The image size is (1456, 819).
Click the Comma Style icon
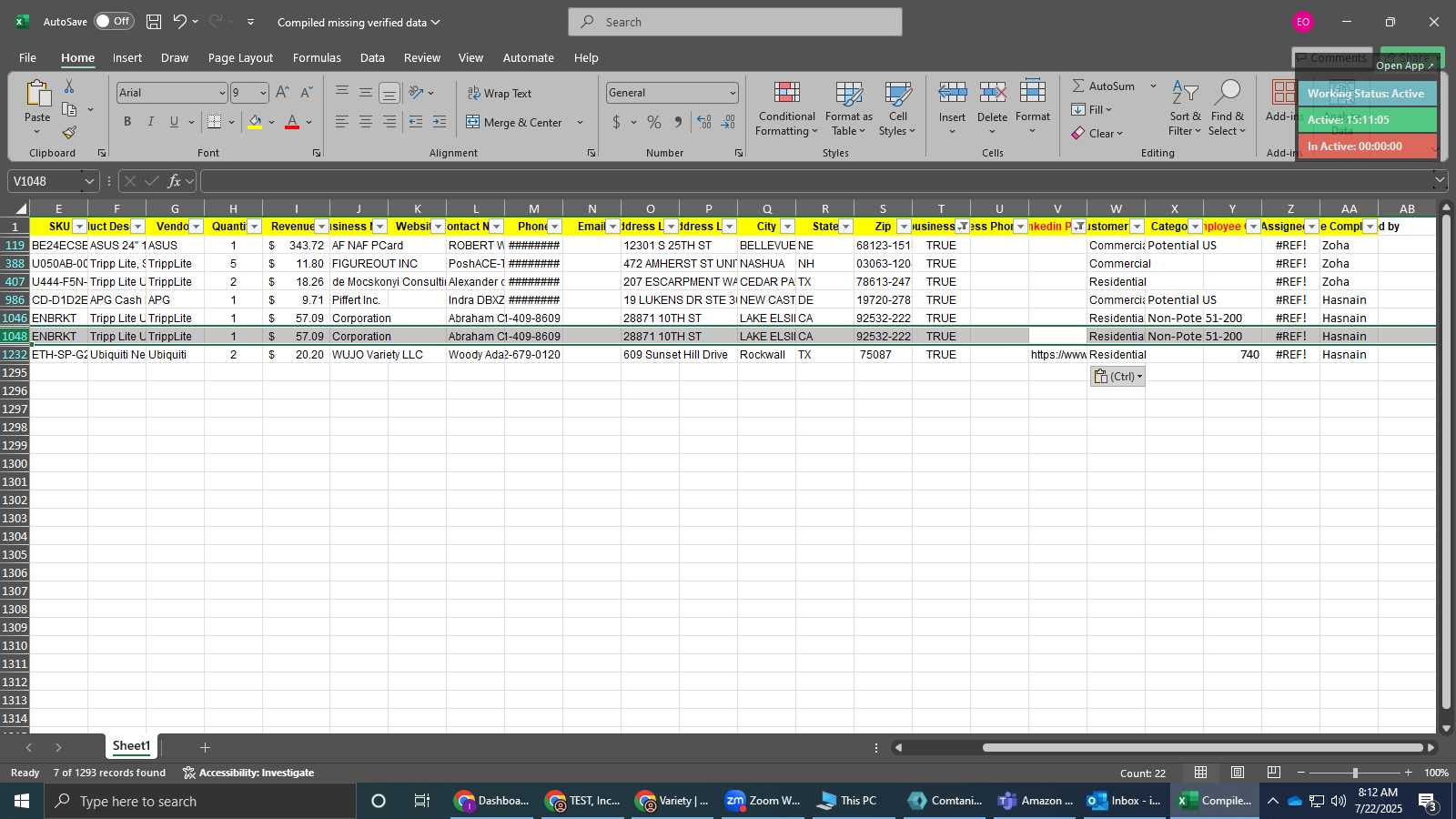coord(678,122)
